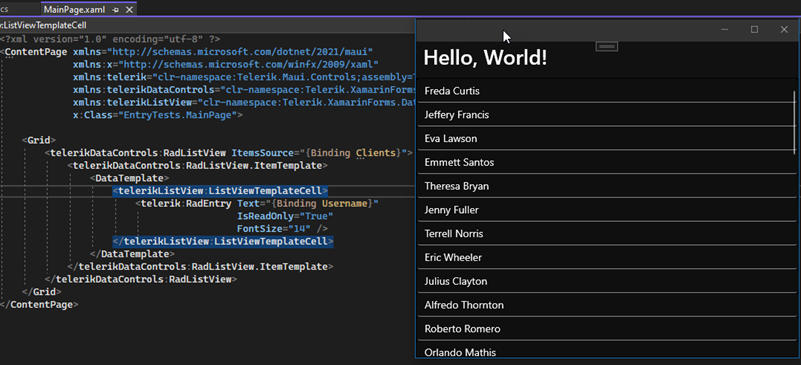Click the list view vertical scrollbar
Screen dimensions: 801x365
click(794, 123)
